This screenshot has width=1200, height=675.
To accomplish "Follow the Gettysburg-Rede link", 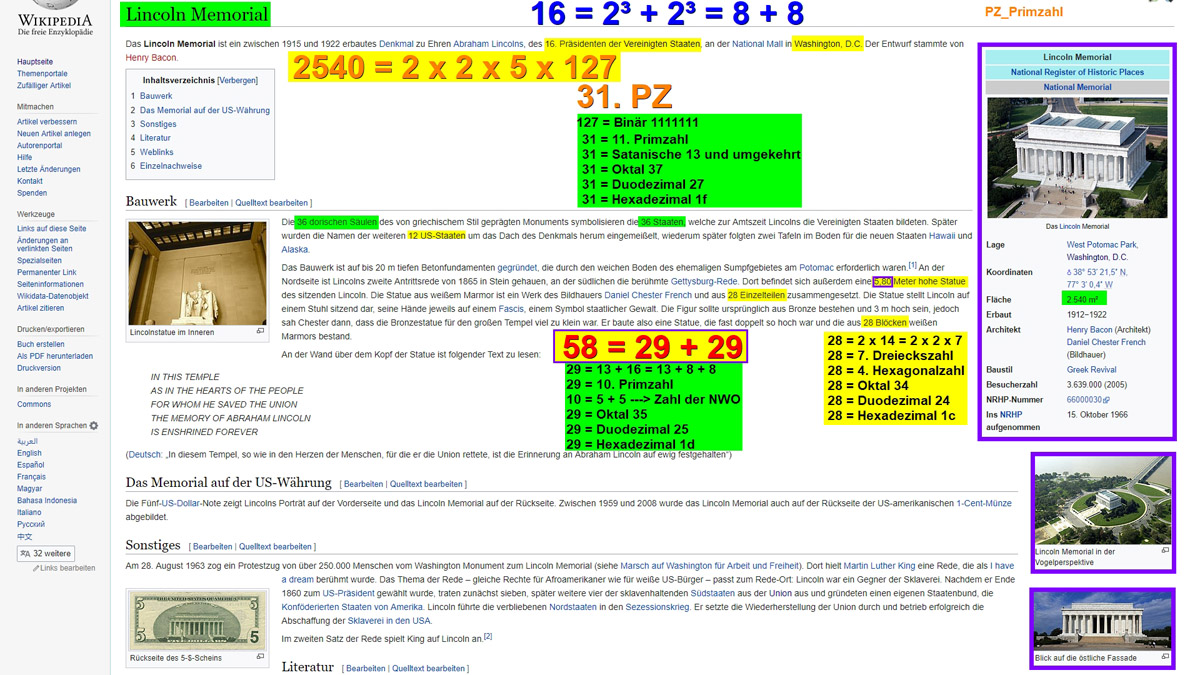I will (x=704, y=282).
